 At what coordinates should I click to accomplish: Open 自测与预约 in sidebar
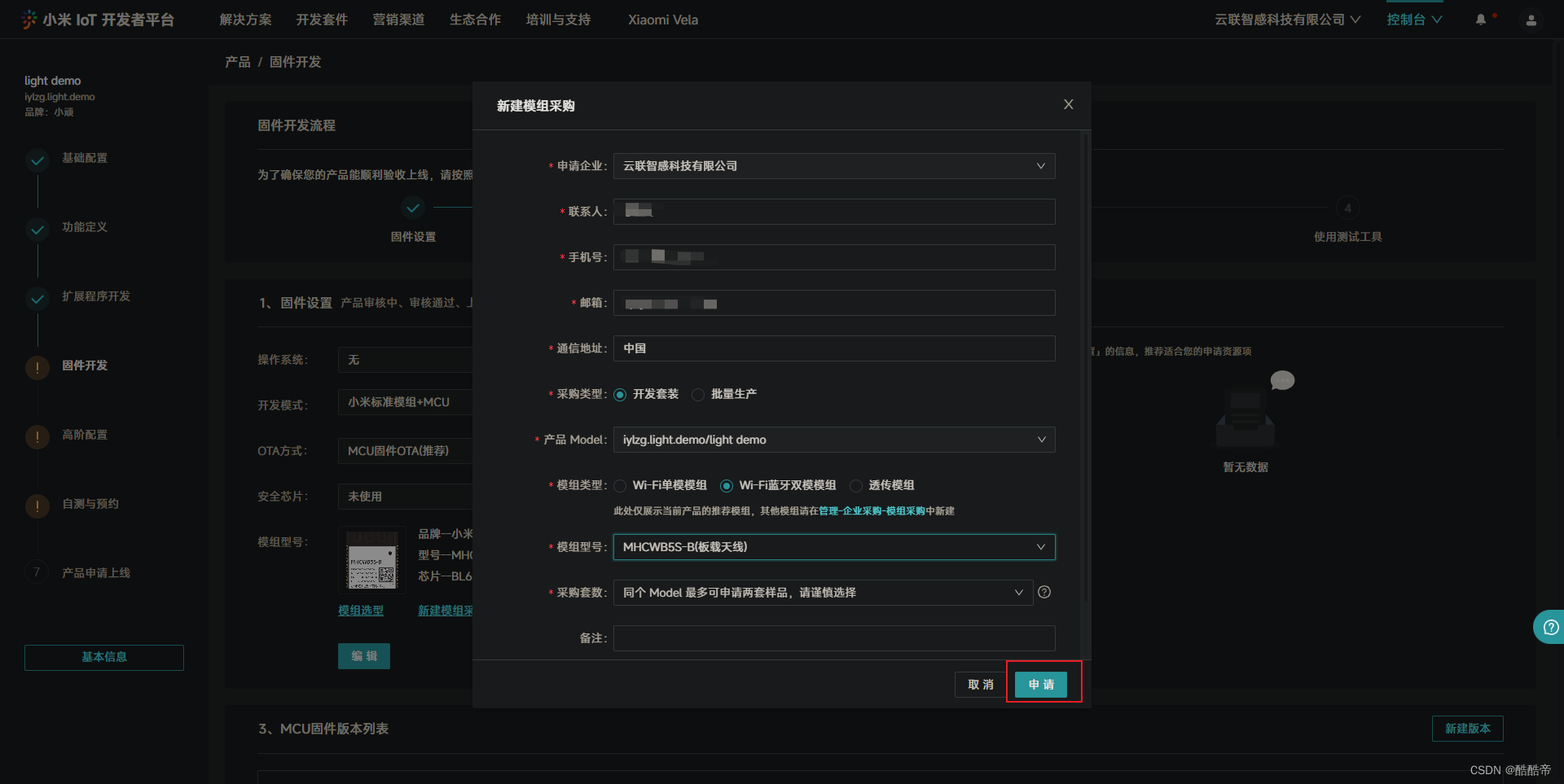click(x=90, y=504)
